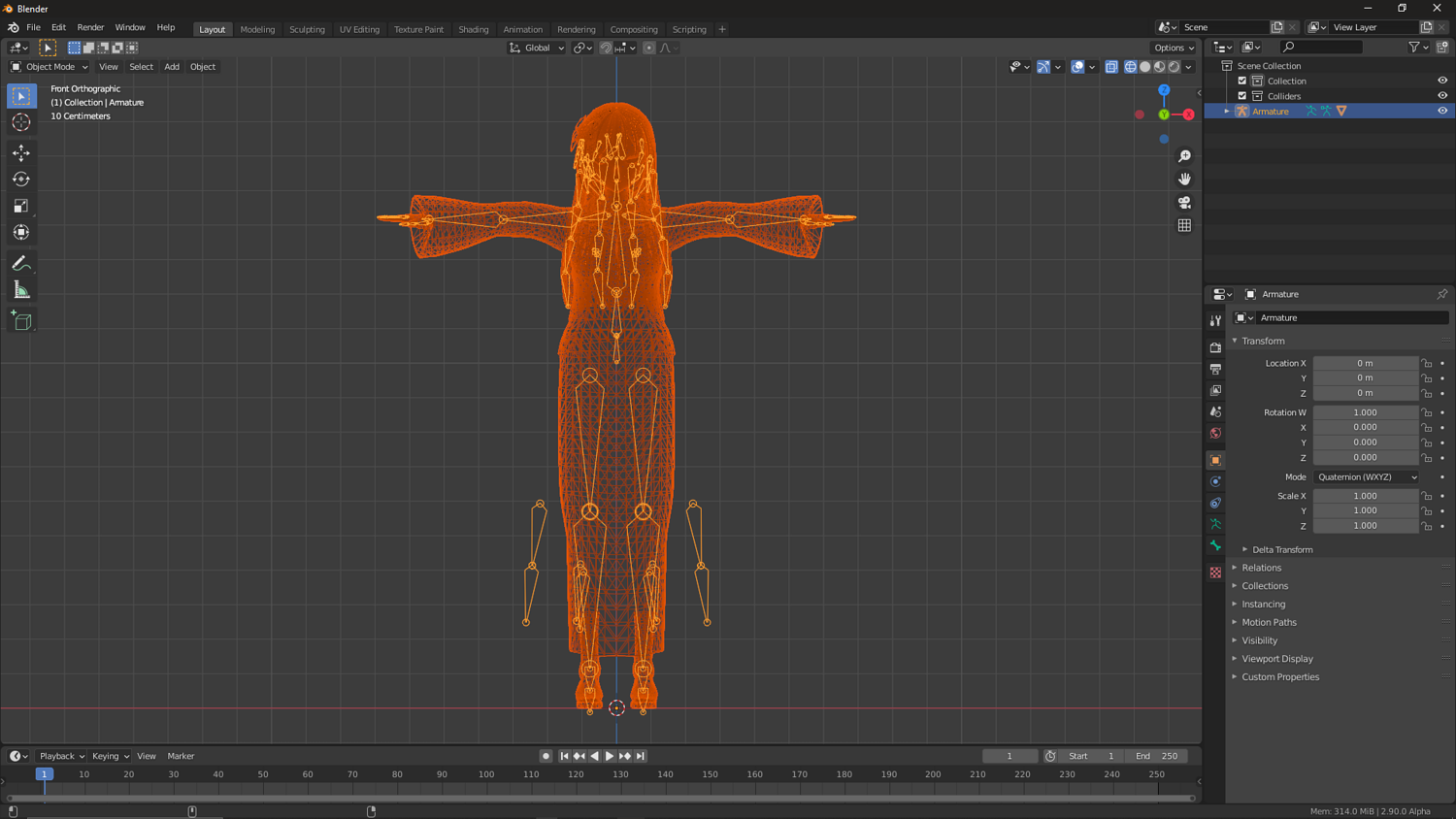Image resolution: width=1456 pixels, height=819 pixels.
Task: Click the Options button in viewport header
Action: pyautogui.click(x=1174, y=48)
